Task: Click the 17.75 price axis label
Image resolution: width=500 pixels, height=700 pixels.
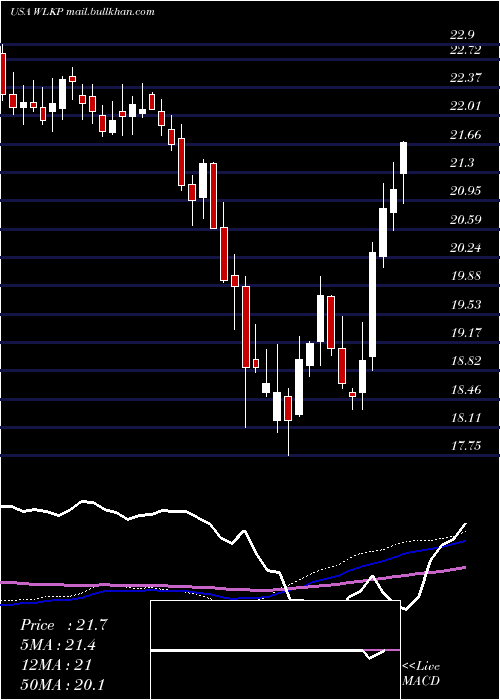Action: [466, 446]
